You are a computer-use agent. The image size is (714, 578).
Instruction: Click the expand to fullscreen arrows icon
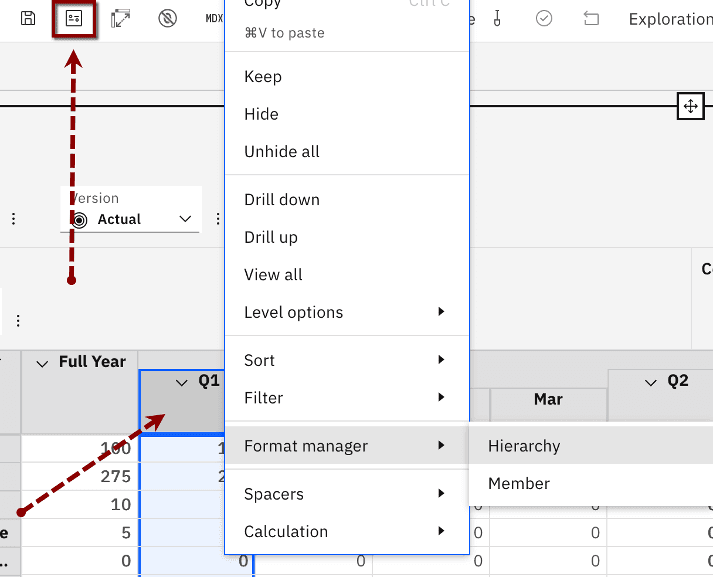(120, 18)
